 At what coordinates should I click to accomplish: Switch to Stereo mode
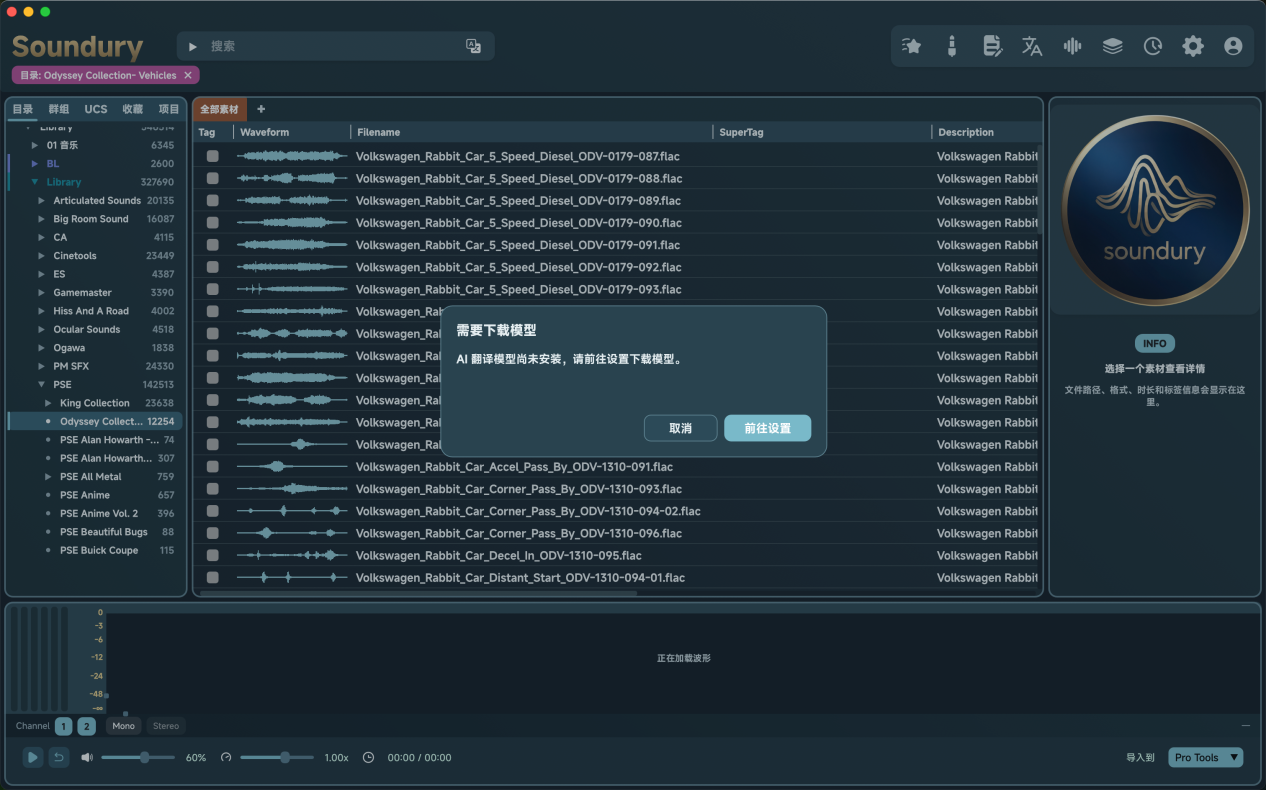(x=166, y=726)
